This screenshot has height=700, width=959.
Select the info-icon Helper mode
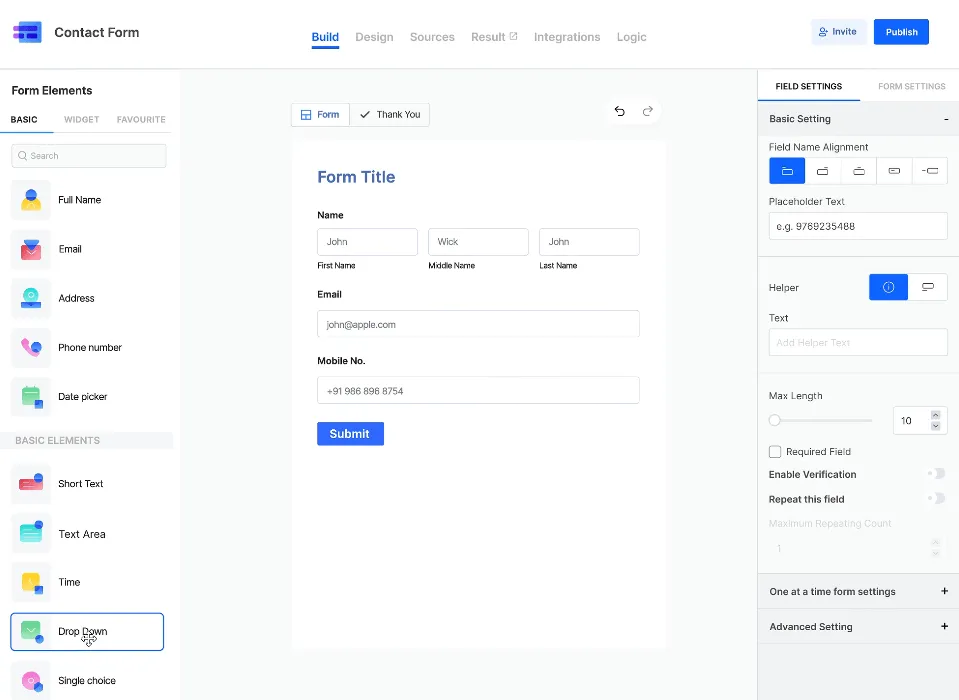click(x=889, y=287)
